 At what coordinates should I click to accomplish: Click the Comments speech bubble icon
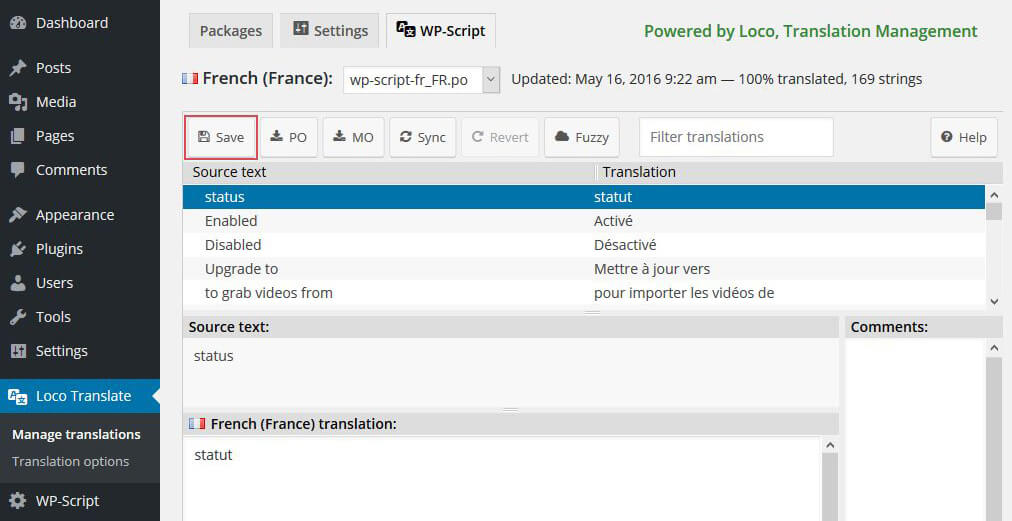pos(18,170)
